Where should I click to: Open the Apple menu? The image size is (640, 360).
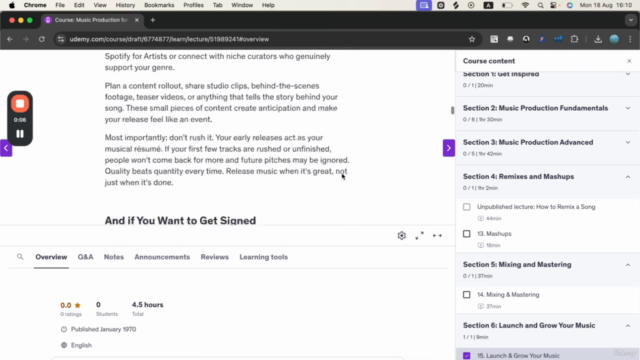click(x=12, y=5)
